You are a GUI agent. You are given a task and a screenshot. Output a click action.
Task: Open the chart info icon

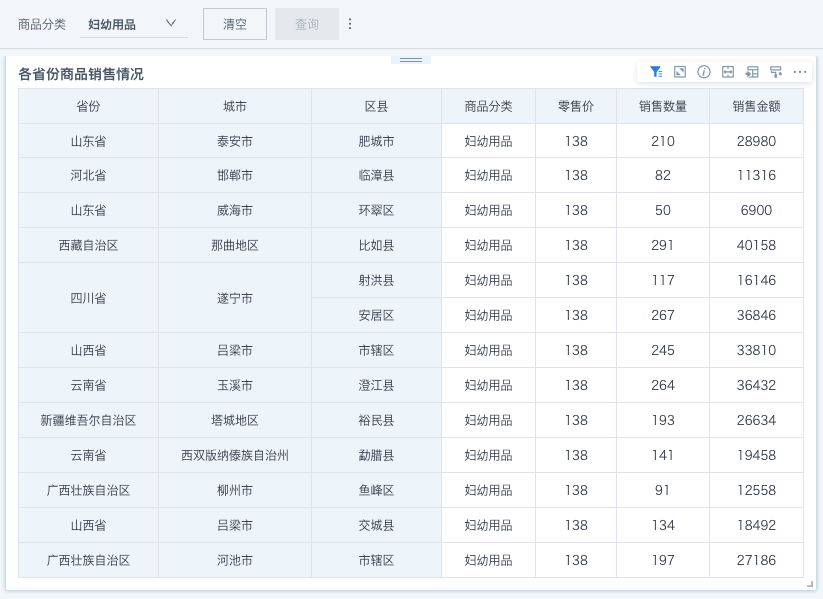point(704,72)
